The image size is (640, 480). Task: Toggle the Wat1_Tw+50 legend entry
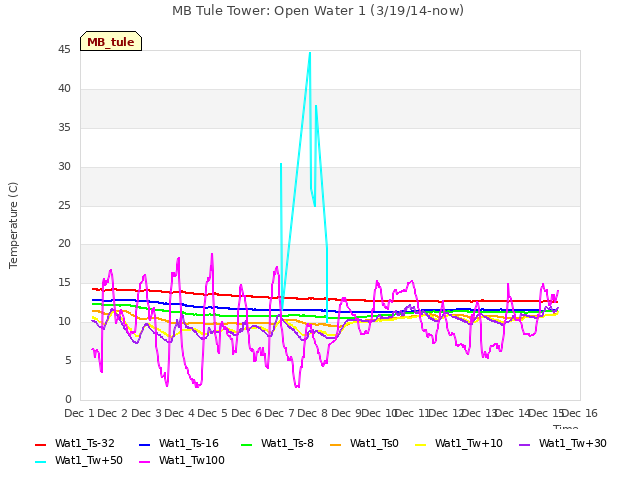click(x=79, y=461)
